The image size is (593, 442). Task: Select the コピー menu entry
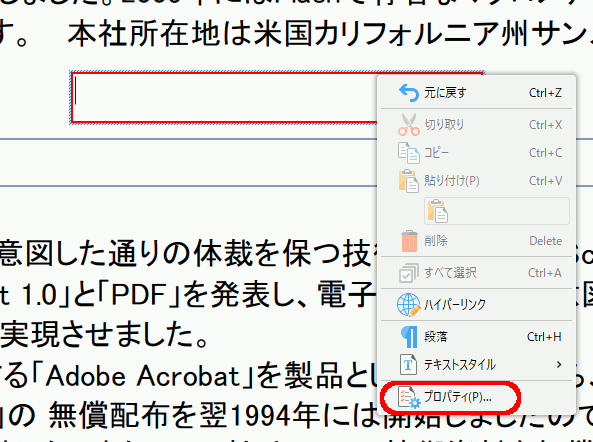click(x=478, y=153)
